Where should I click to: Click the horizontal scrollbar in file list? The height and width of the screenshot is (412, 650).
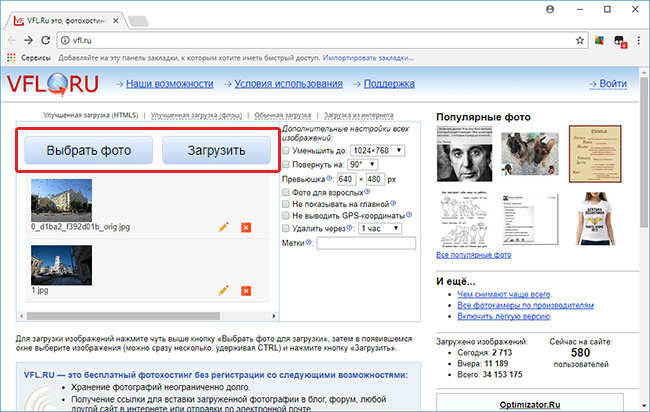coord(123,316)
